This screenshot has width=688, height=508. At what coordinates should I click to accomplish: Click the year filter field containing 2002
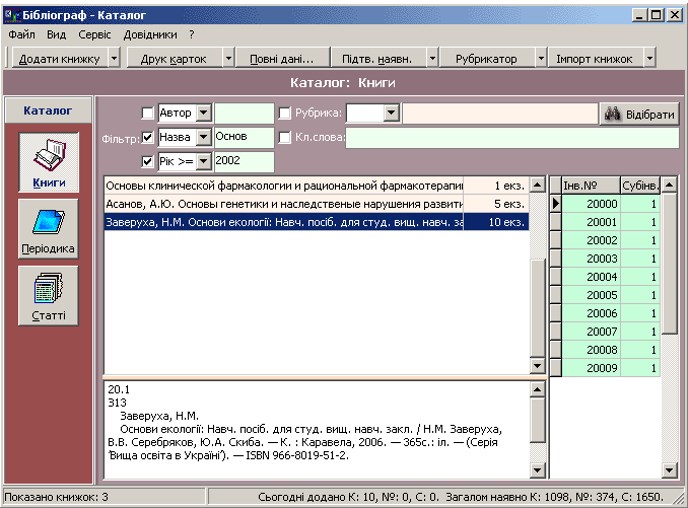click(243, 161)
